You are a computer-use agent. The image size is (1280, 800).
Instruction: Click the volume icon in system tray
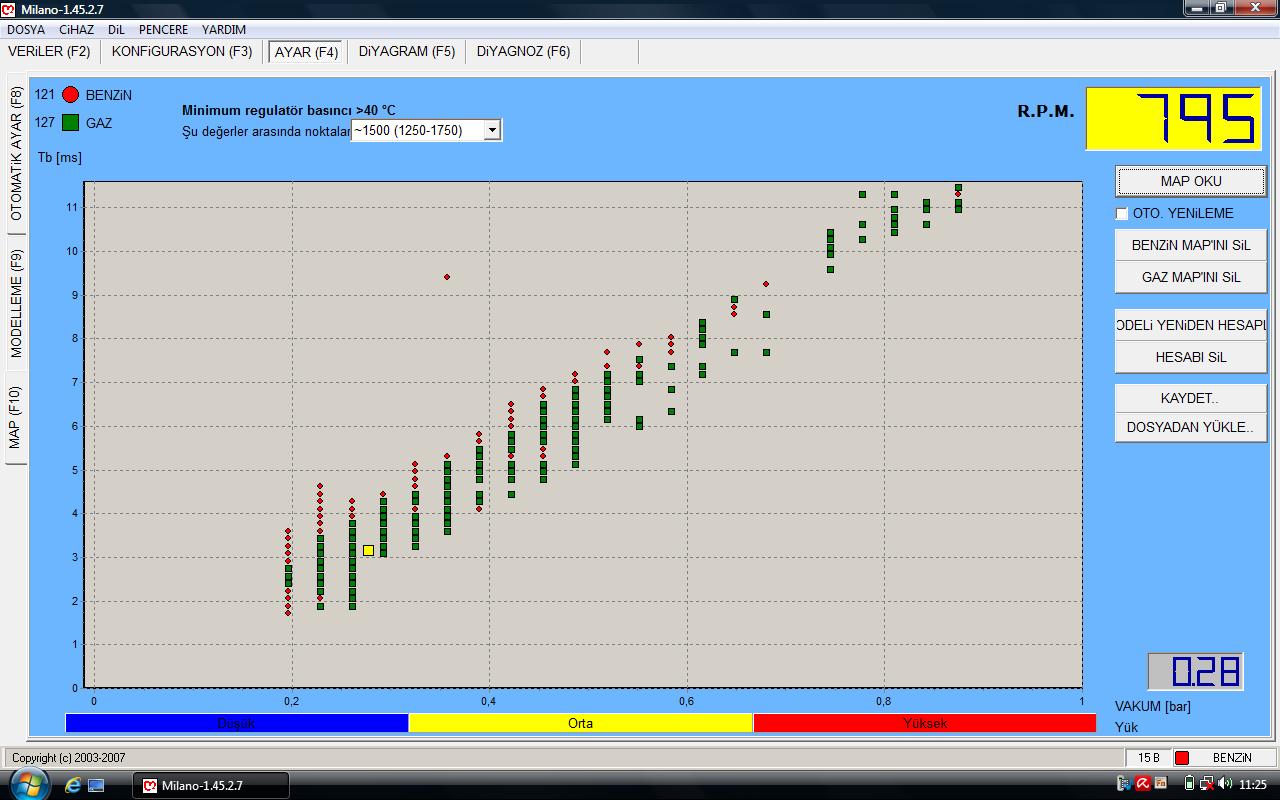1225,784
